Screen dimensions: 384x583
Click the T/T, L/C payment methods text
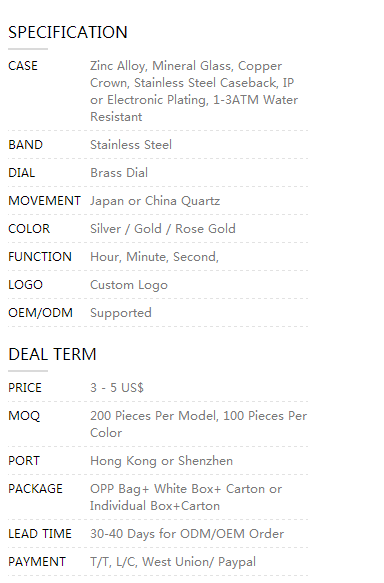[x=173, y=562]
